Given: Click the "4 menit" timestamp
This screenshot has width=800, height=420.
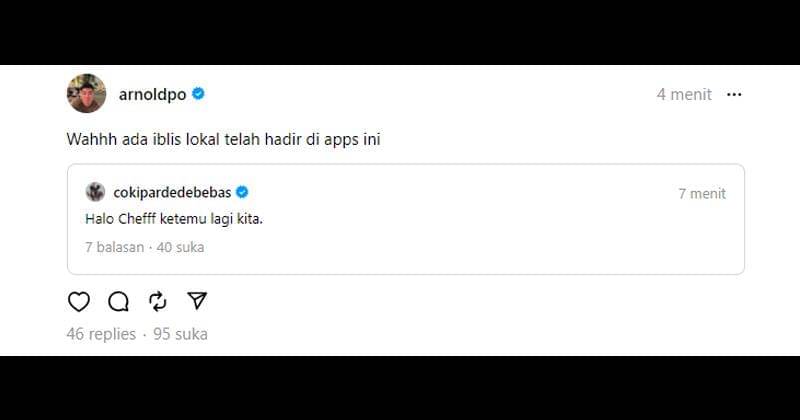Looking at the screenshot, I should pos(684,94).
